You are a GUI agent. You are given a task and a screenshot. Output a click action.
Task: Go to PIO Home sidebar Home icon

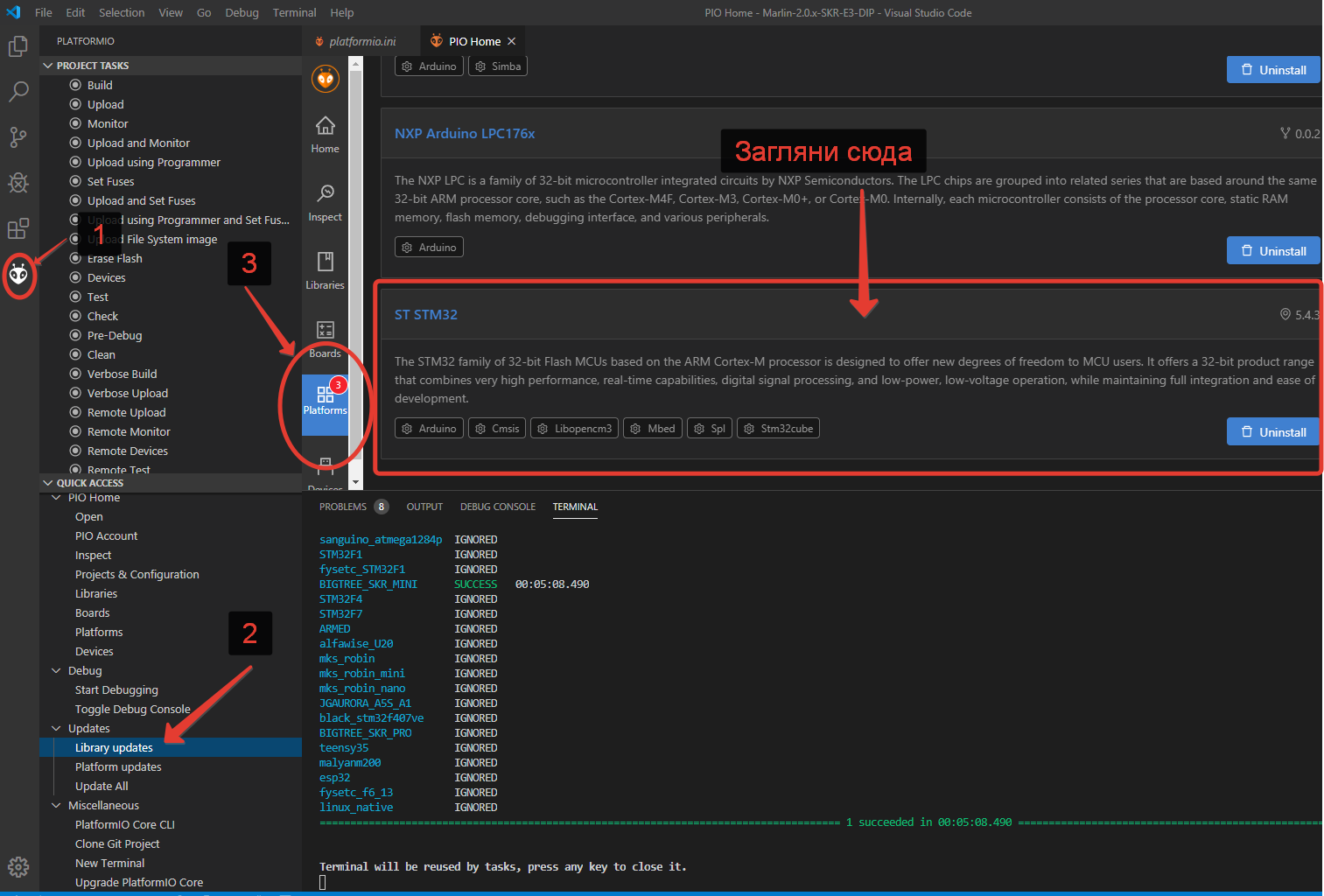[x=325, y=134]
